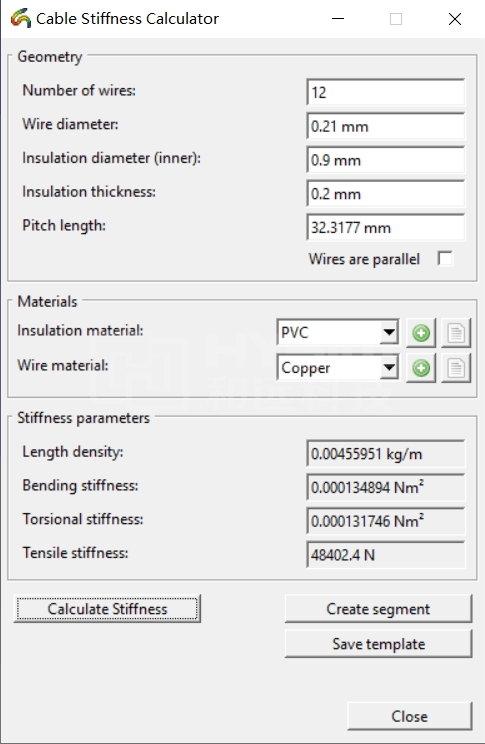
Task: Select the Bending stiffness result field
Action: tap(386, 487)
